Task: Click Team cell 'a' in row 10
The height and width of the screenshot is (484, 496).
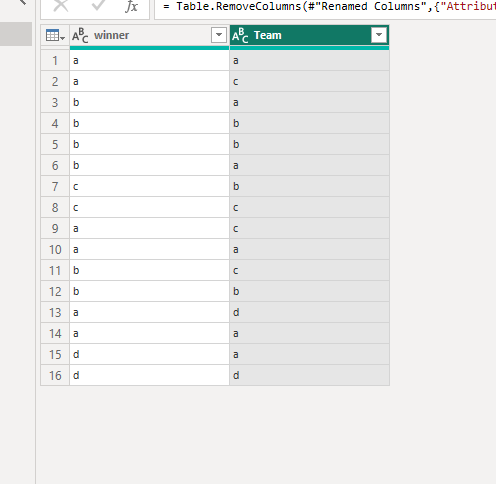Action: (x=309, y=250)
